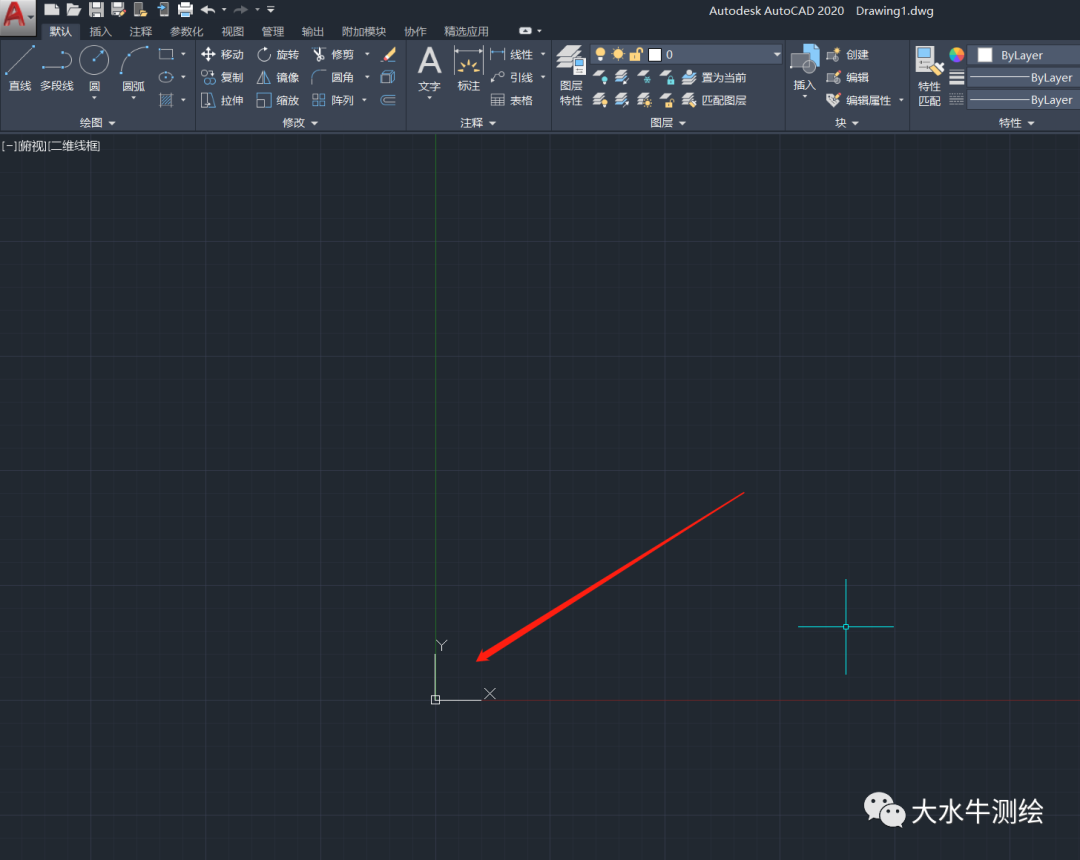This screenshot has width=1080, height=860.
Task: Select the 直线 (Line) tool
Action: (19, 68)
